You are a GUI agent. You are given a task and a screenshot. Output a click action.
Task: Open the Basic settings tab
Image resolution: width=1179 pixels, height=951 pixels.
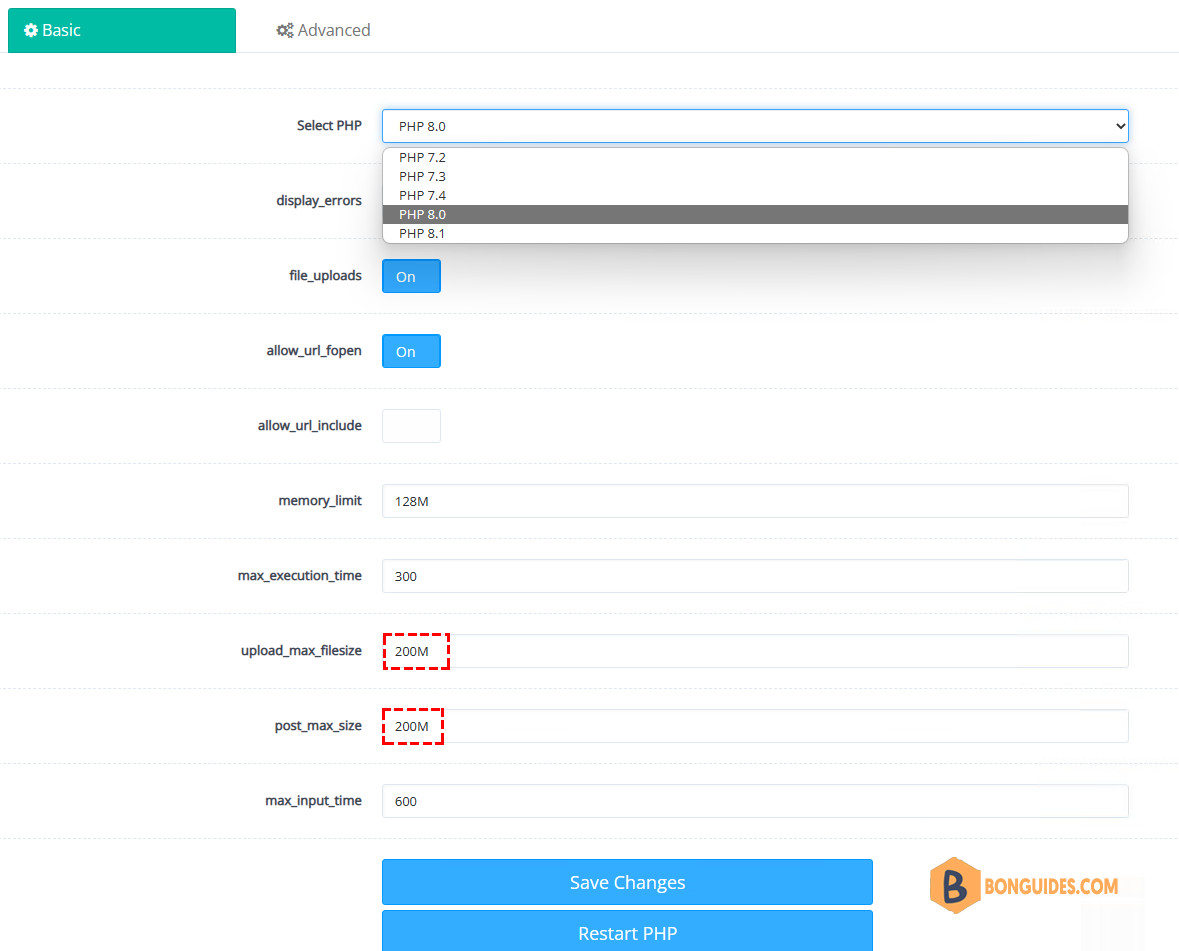click(x=122, y=30)
